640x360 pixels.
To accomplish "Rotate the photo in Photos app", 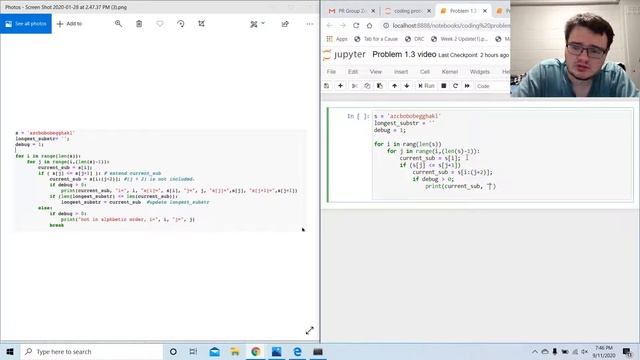I will point(180,24).
